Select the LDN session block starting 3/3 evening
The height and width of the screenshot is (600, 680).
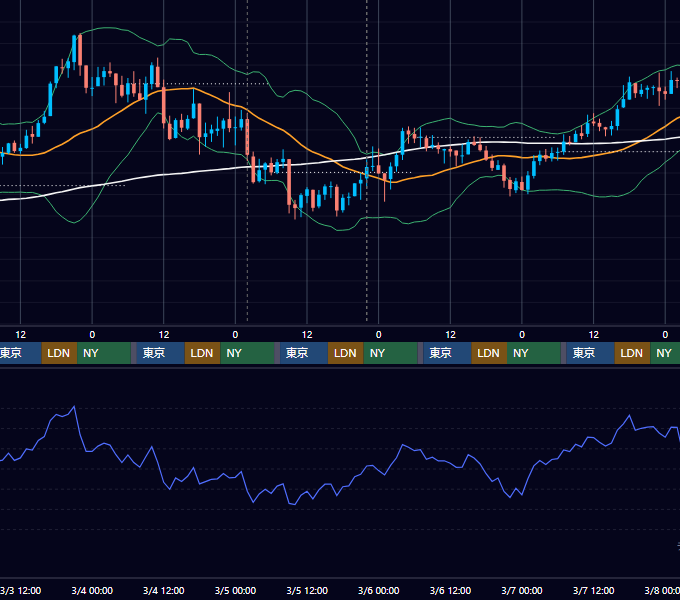coord(59,353)
